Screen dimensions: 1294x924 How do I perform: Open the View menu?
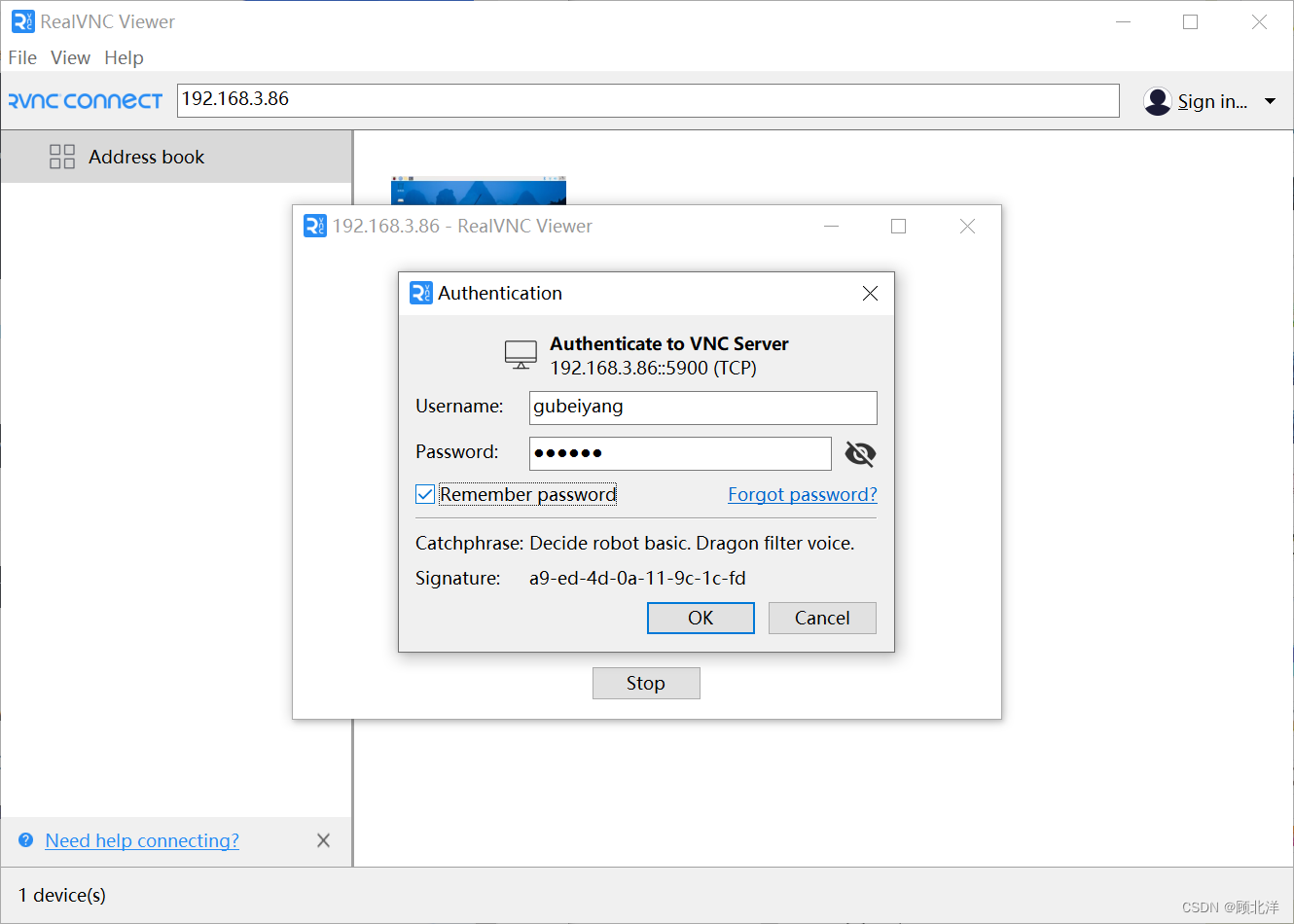[70, 57]
